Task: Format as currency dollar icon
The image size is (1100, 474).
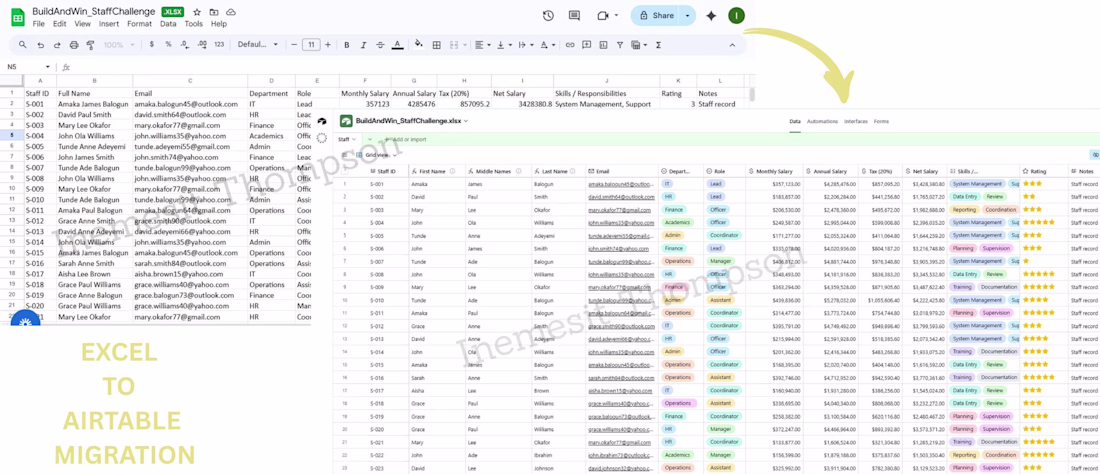Action: (152, 45)
